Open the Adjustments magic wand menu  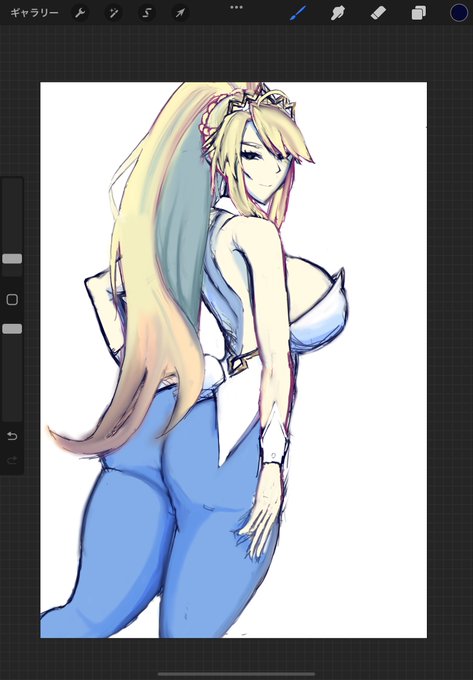[x=113, y=13]
